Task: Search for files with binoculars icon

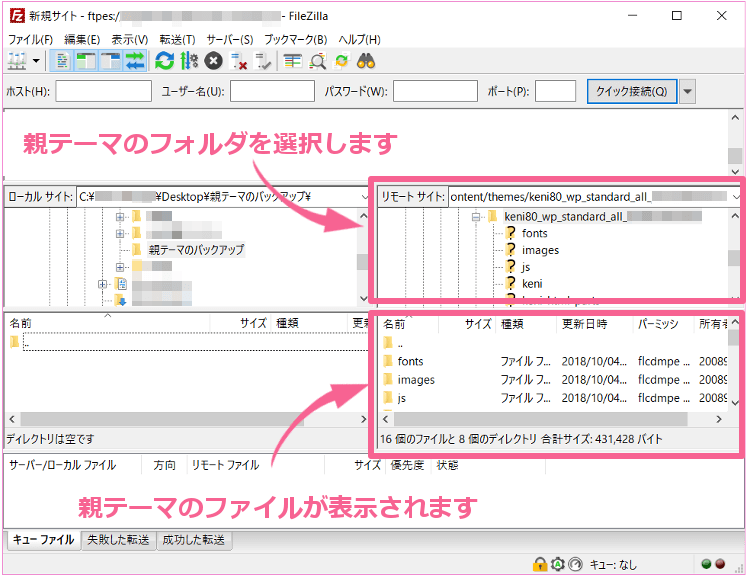Action: [x=366, y=61]
